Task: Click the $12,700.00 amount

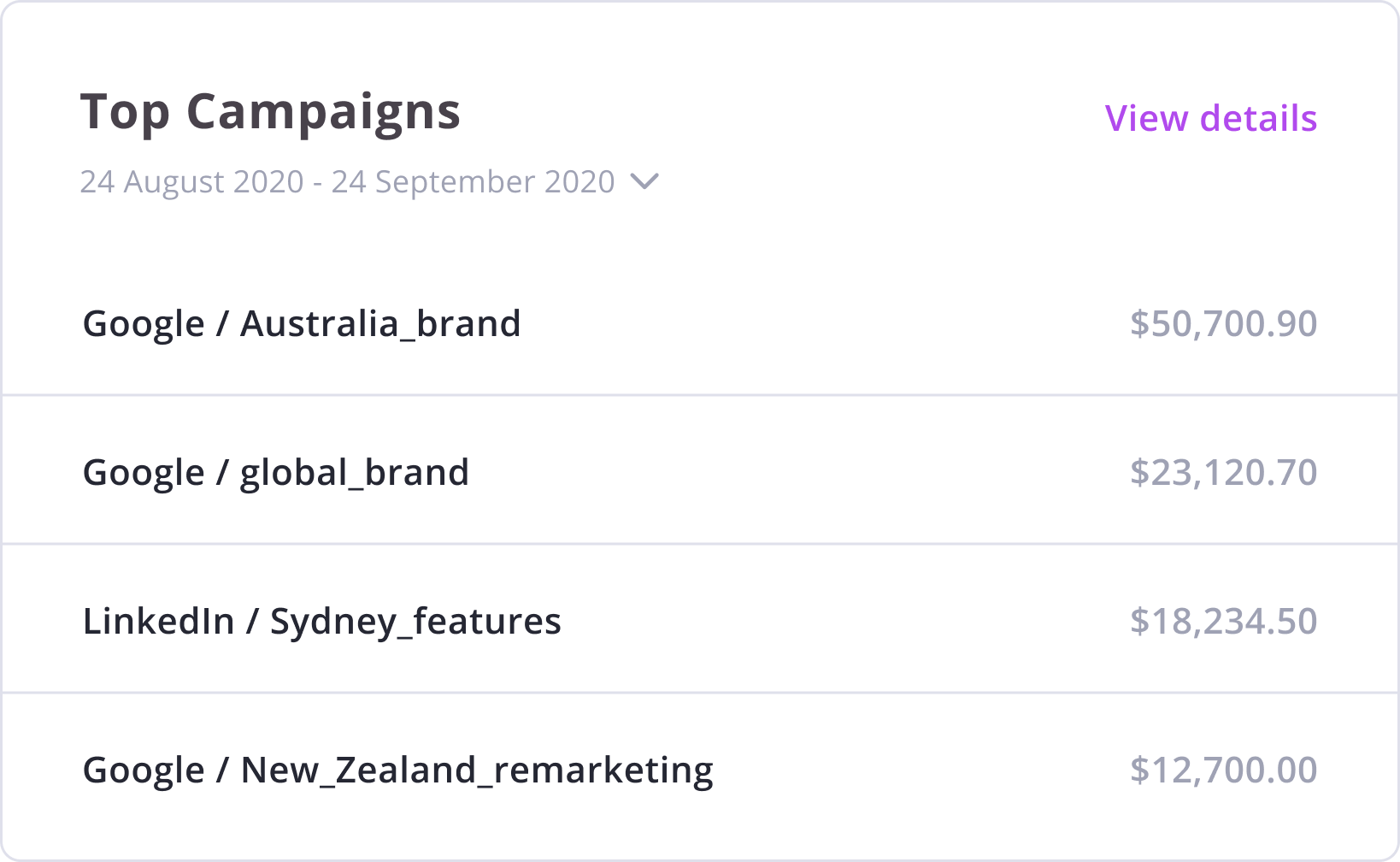Action: tap(1223, 770)
